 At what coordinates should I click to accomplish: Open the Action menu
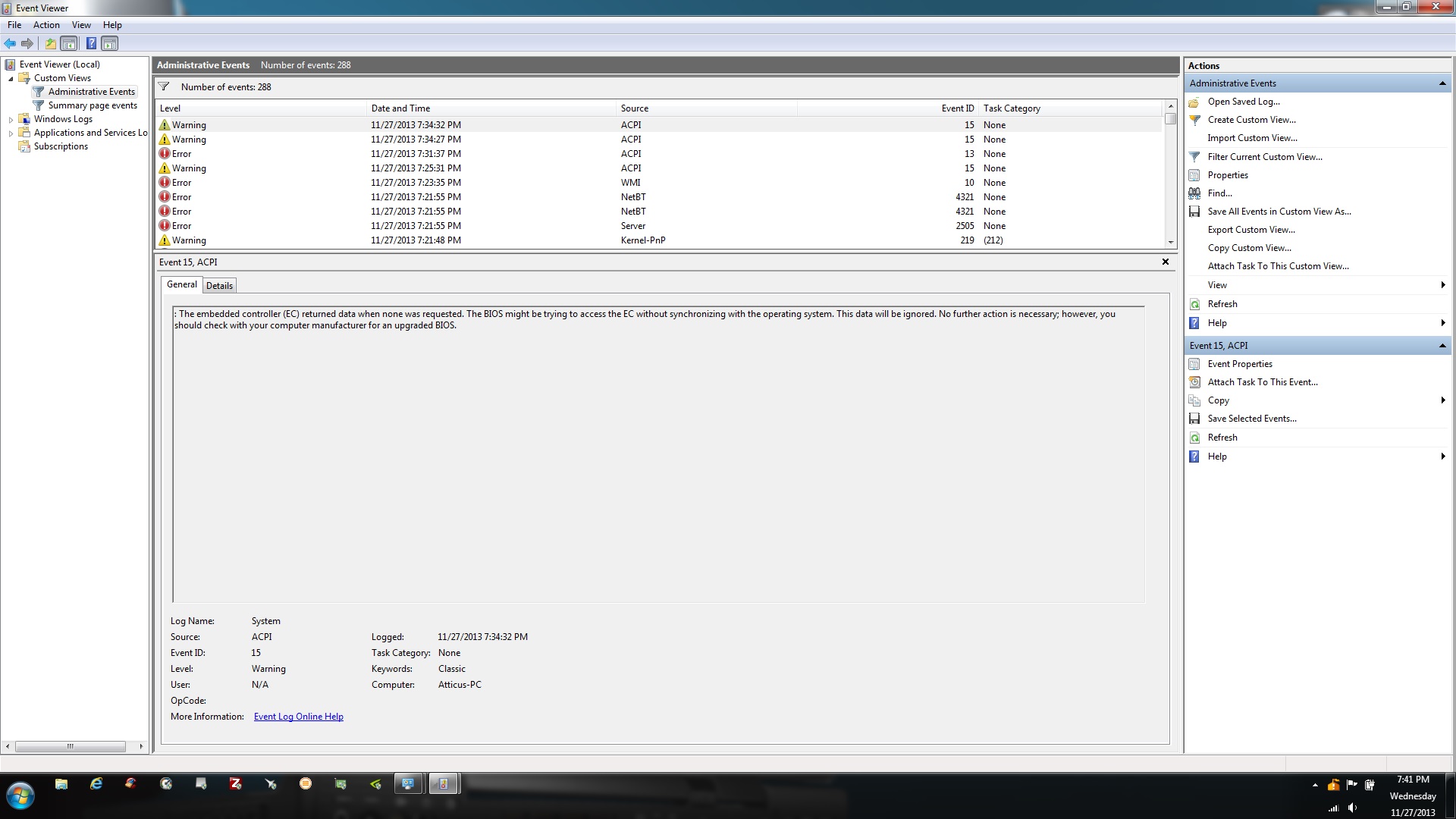point(46,25)
